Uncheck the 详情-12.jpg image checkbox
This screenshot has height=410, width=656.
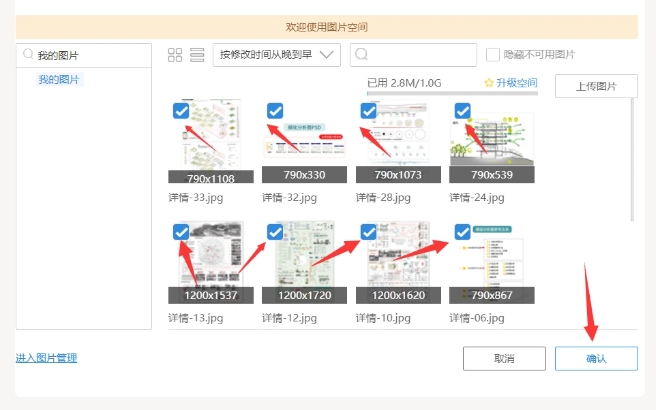[275, 232]
